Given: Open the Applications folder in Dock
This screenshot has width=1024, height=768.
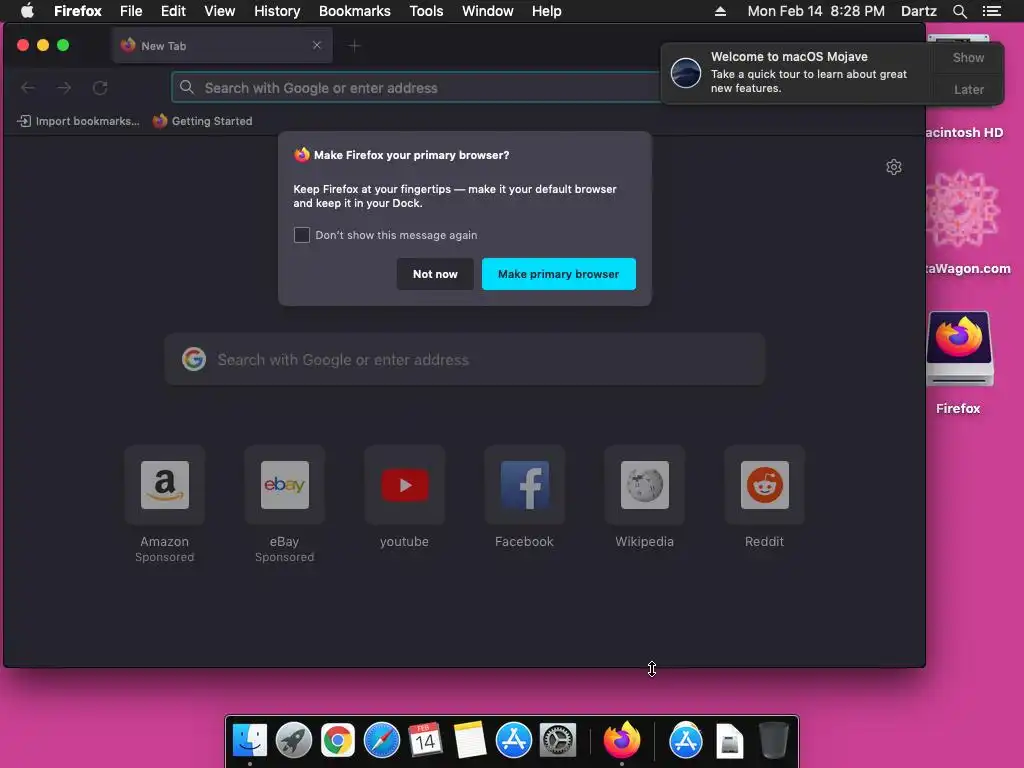Looking at the screenshot, I should 686,741.
